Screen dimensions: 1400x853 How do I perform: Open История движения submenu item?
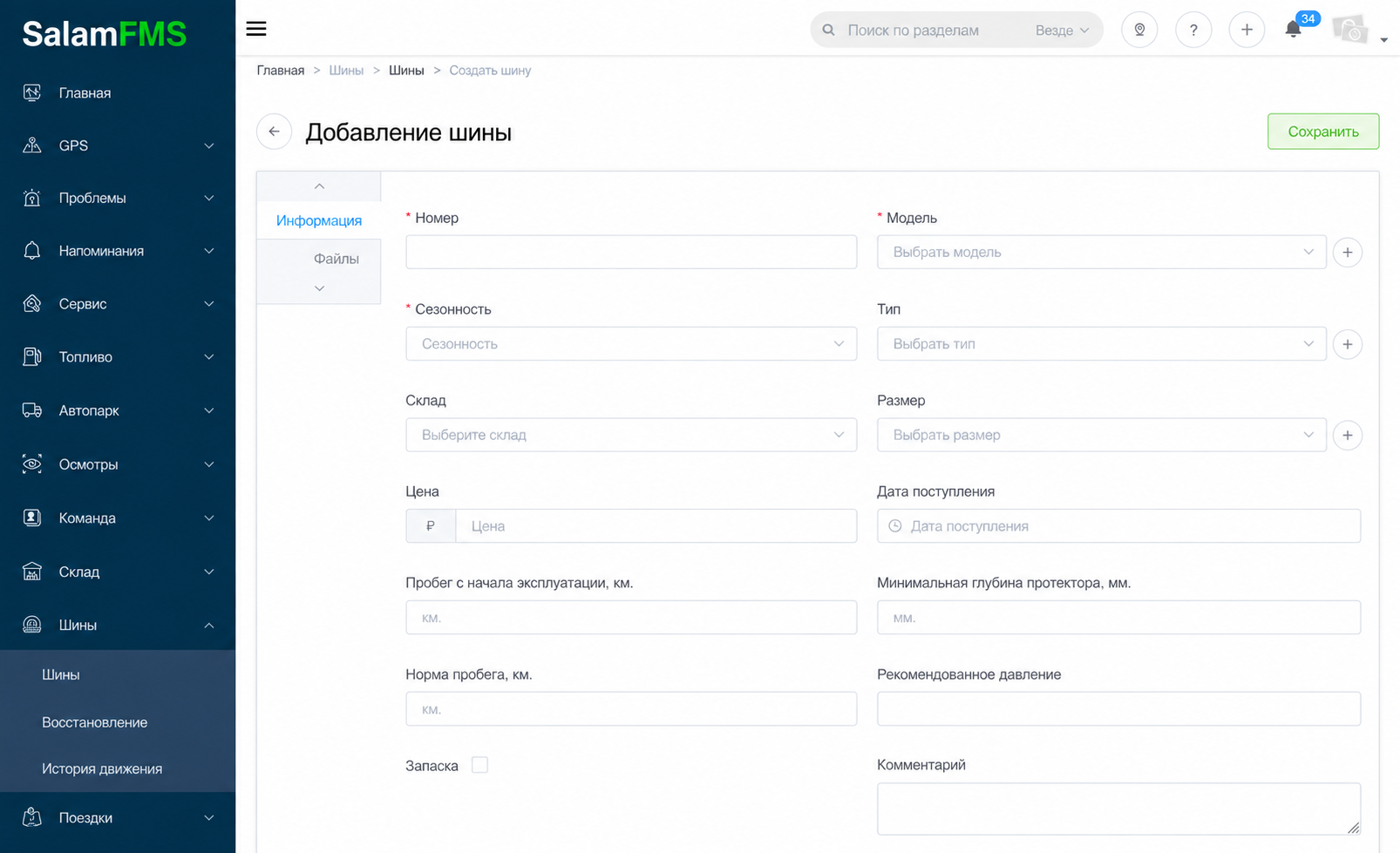click(x=102, y=768)
